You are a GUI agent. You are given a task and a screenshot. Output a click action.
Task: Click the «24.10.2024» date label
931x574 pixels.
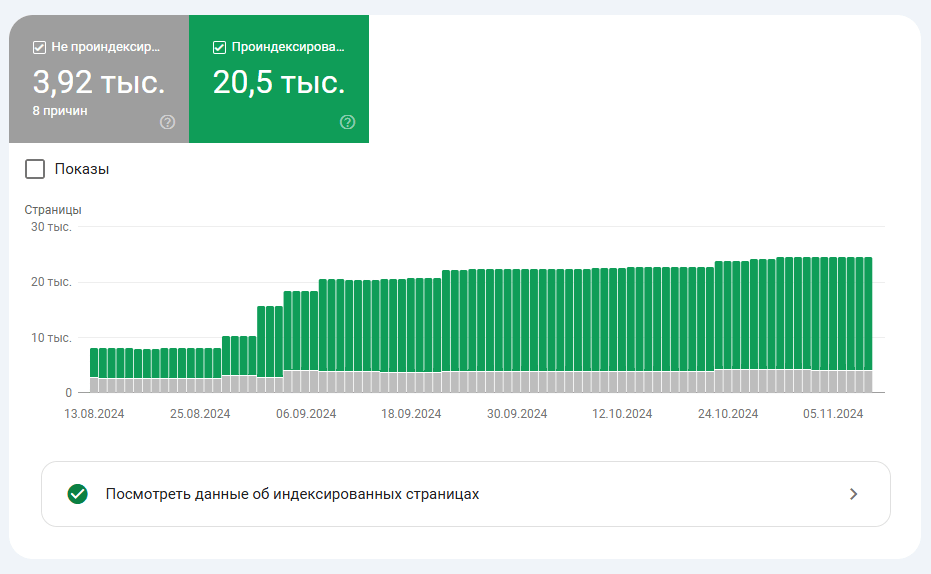pos(728,414)
